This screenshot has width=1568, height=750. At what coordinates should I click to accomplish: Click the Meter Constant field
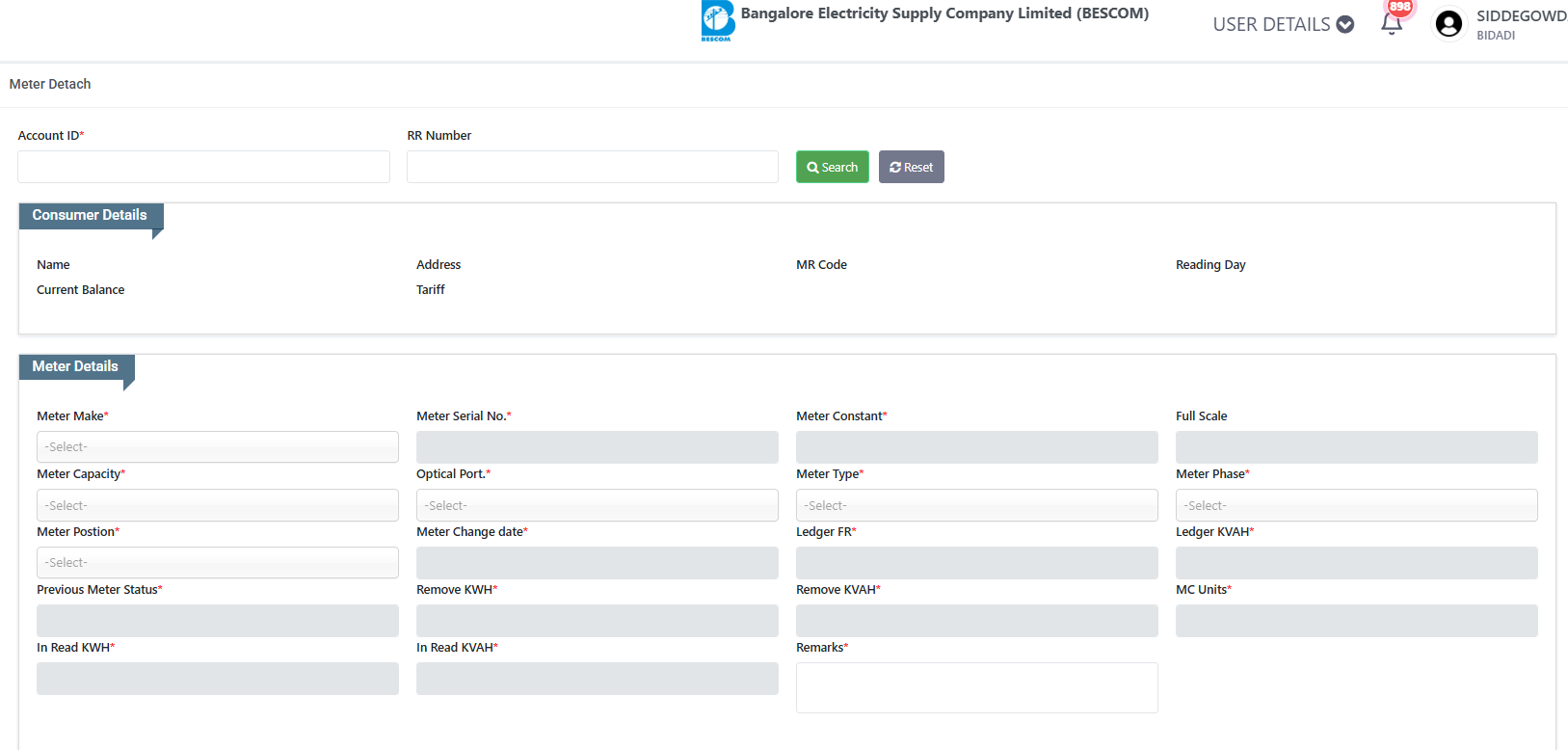pos(977,447)
